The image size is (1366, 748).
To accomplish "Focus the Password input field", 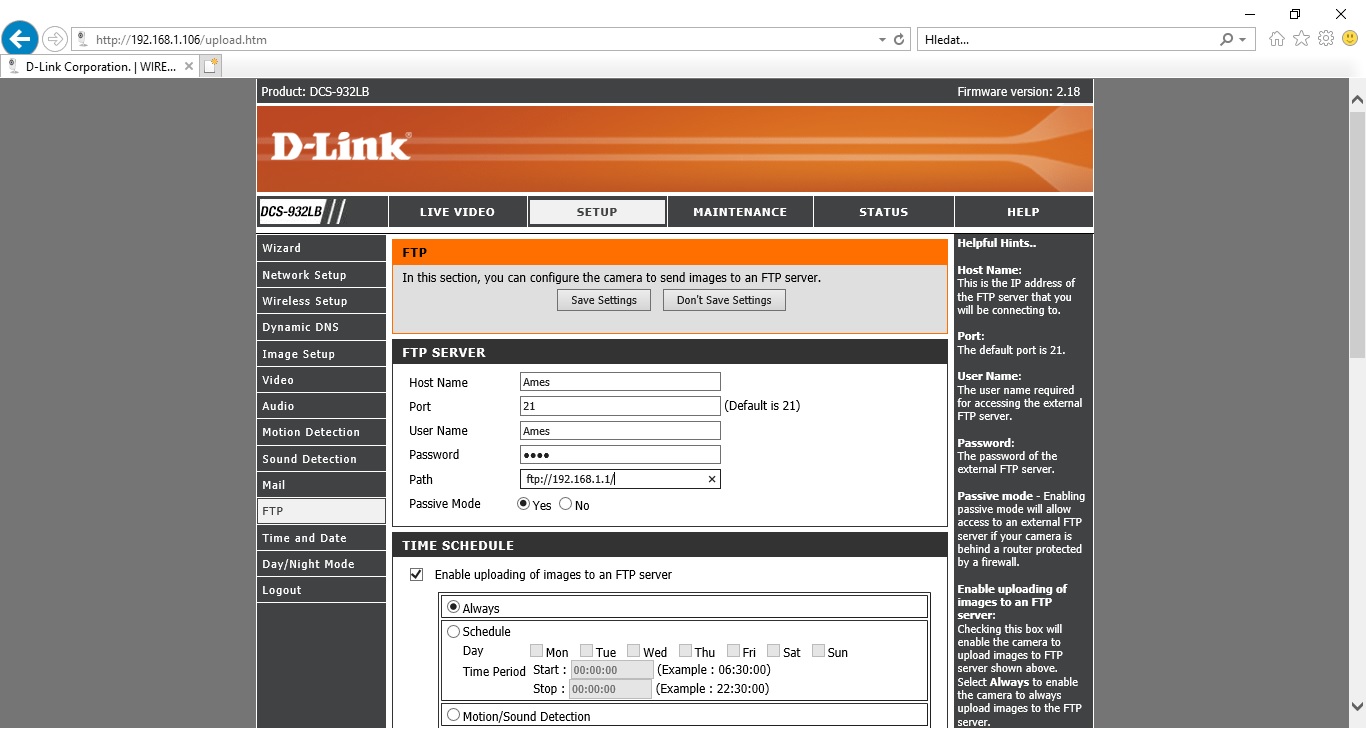I will (620, 455).
